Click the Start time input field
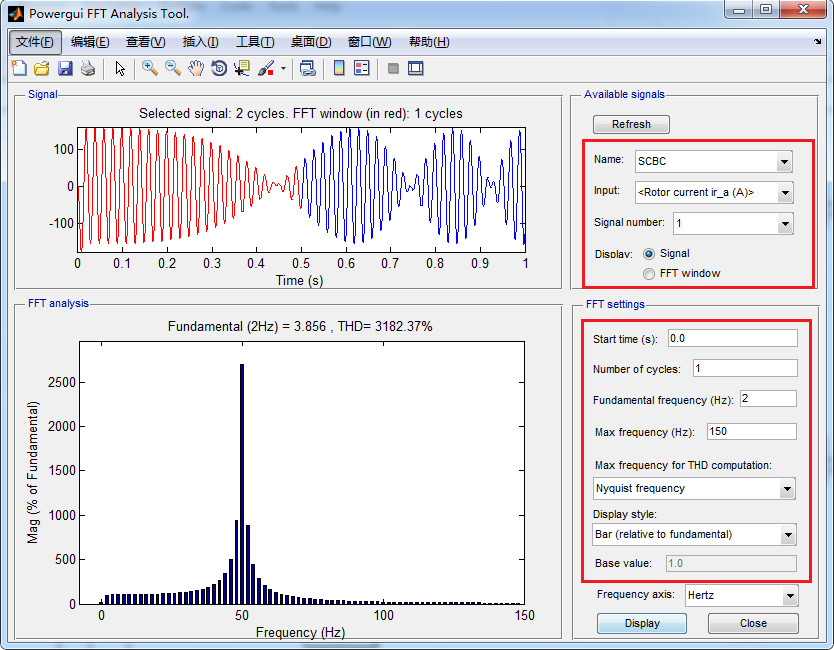This screenshot has width=834, height=650. [x=732, y=338]
